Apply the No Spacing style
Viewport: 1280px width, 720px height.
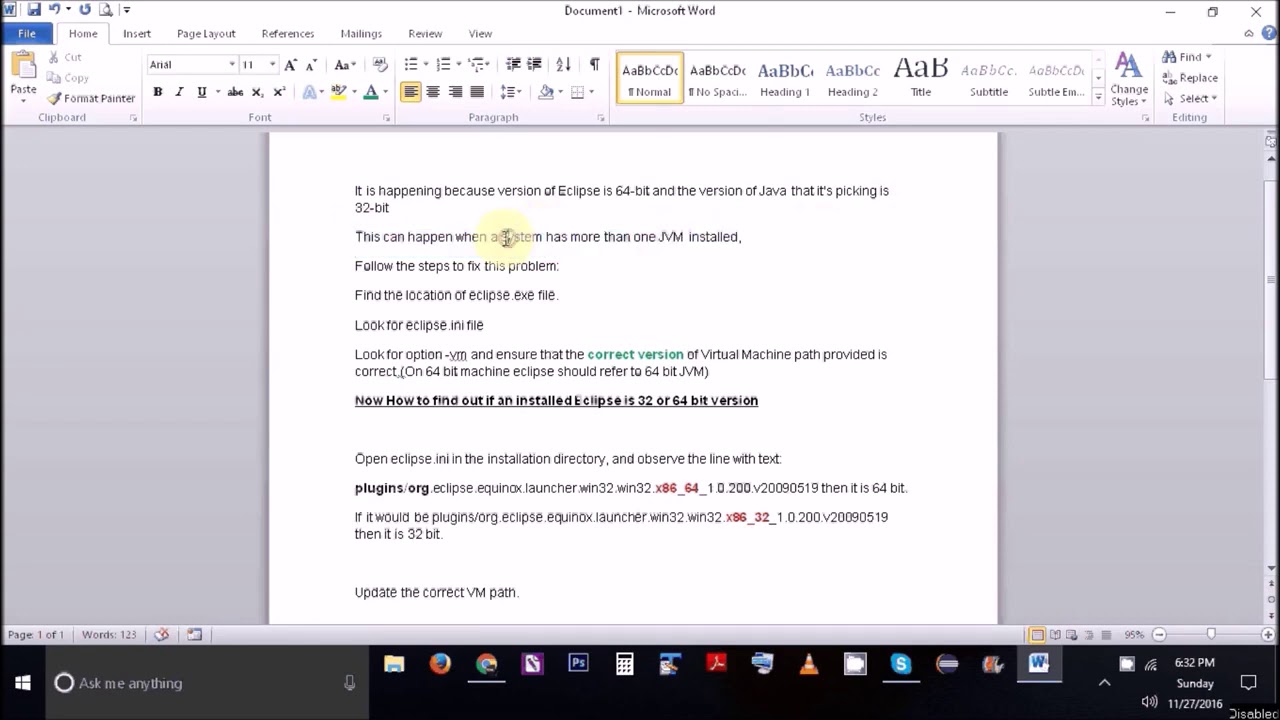point(718,78)
